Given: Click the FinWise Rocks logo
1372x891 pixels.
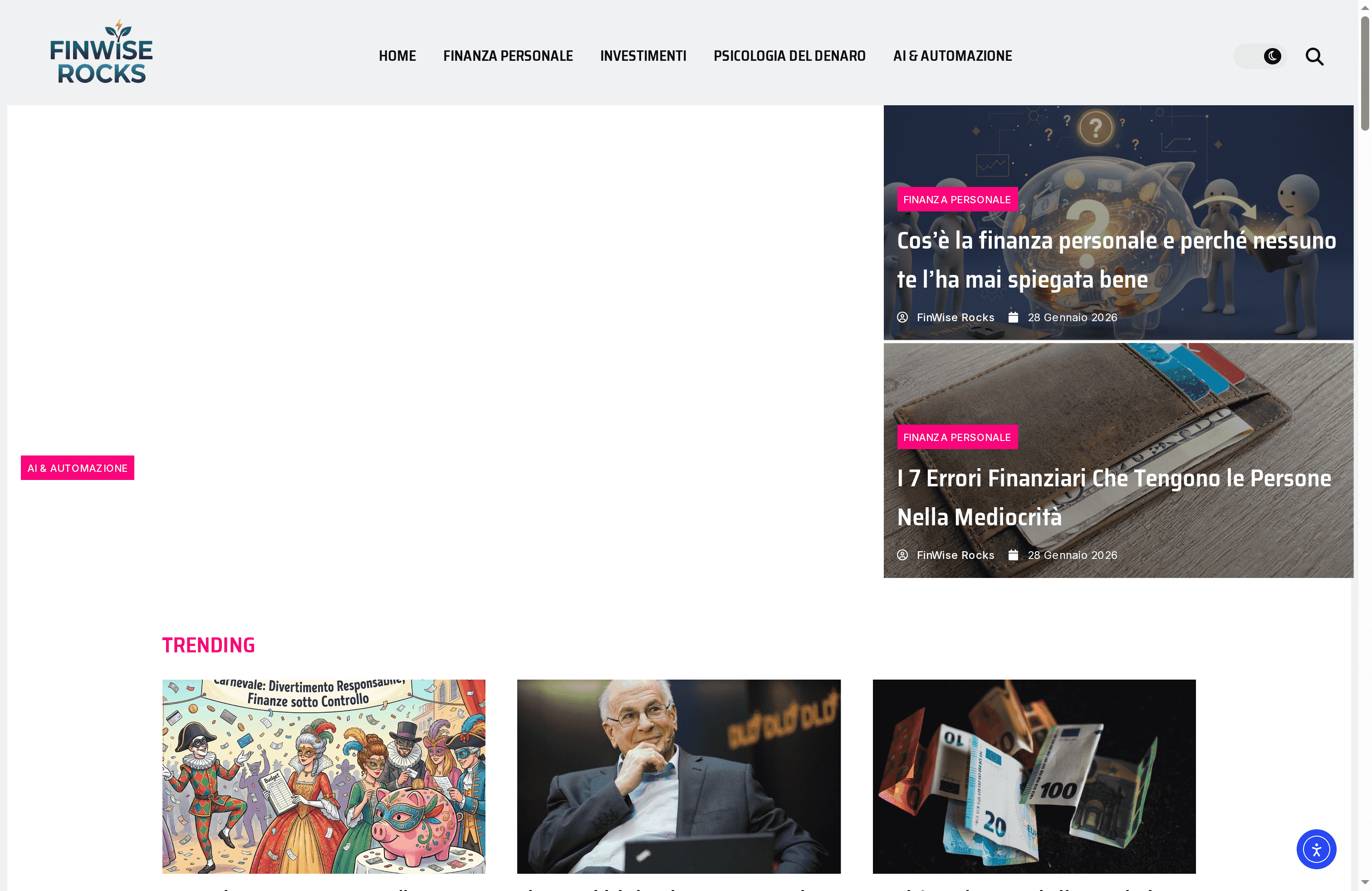Looking at the screenshot, I should click(x=102, y=52).
